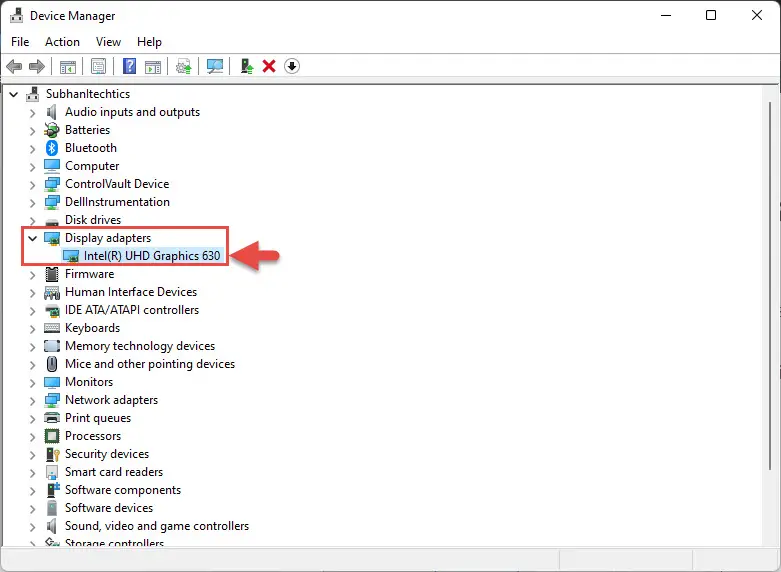Click the Firmware chip icon
Screen dimensions: 781x572
pos(52,274)
